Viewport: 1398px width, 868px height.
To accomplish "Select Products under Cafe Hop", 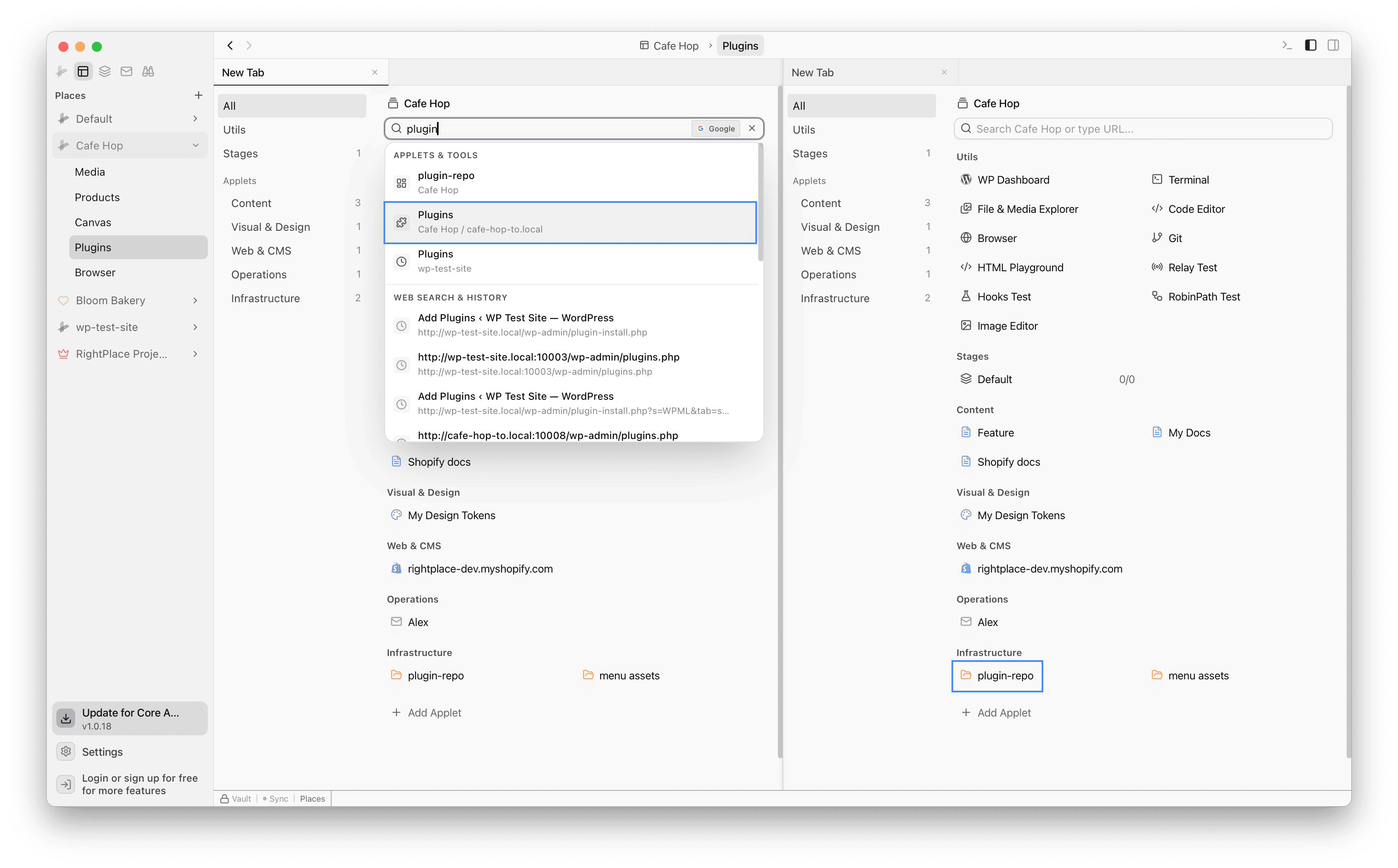I will pyautogui.click(x=138, y=197).
